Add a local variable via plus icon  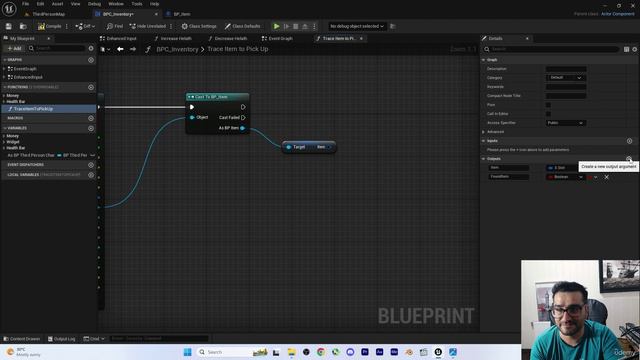(x=91, y=175)
